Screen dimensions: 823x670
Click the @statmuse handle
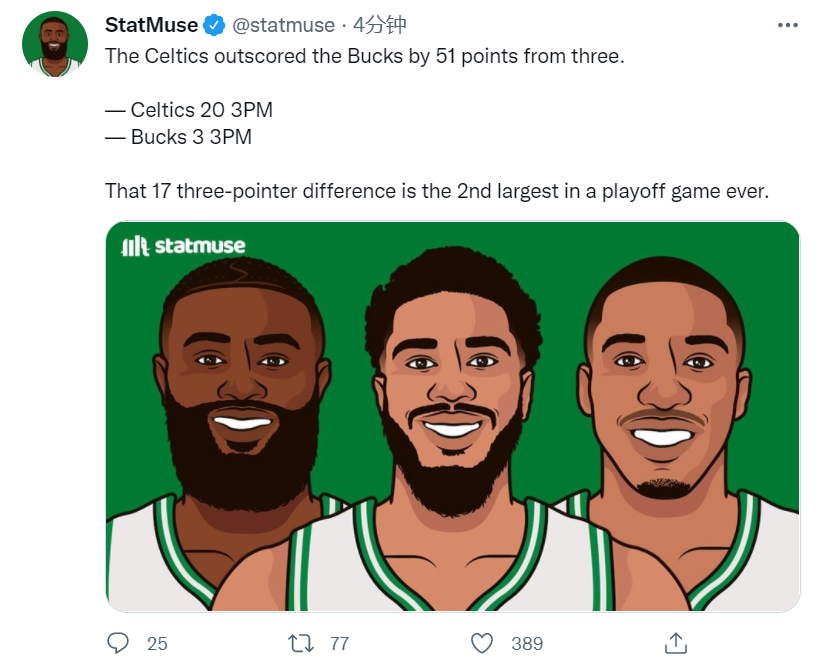pyautogui.click(x=281, y=25)
